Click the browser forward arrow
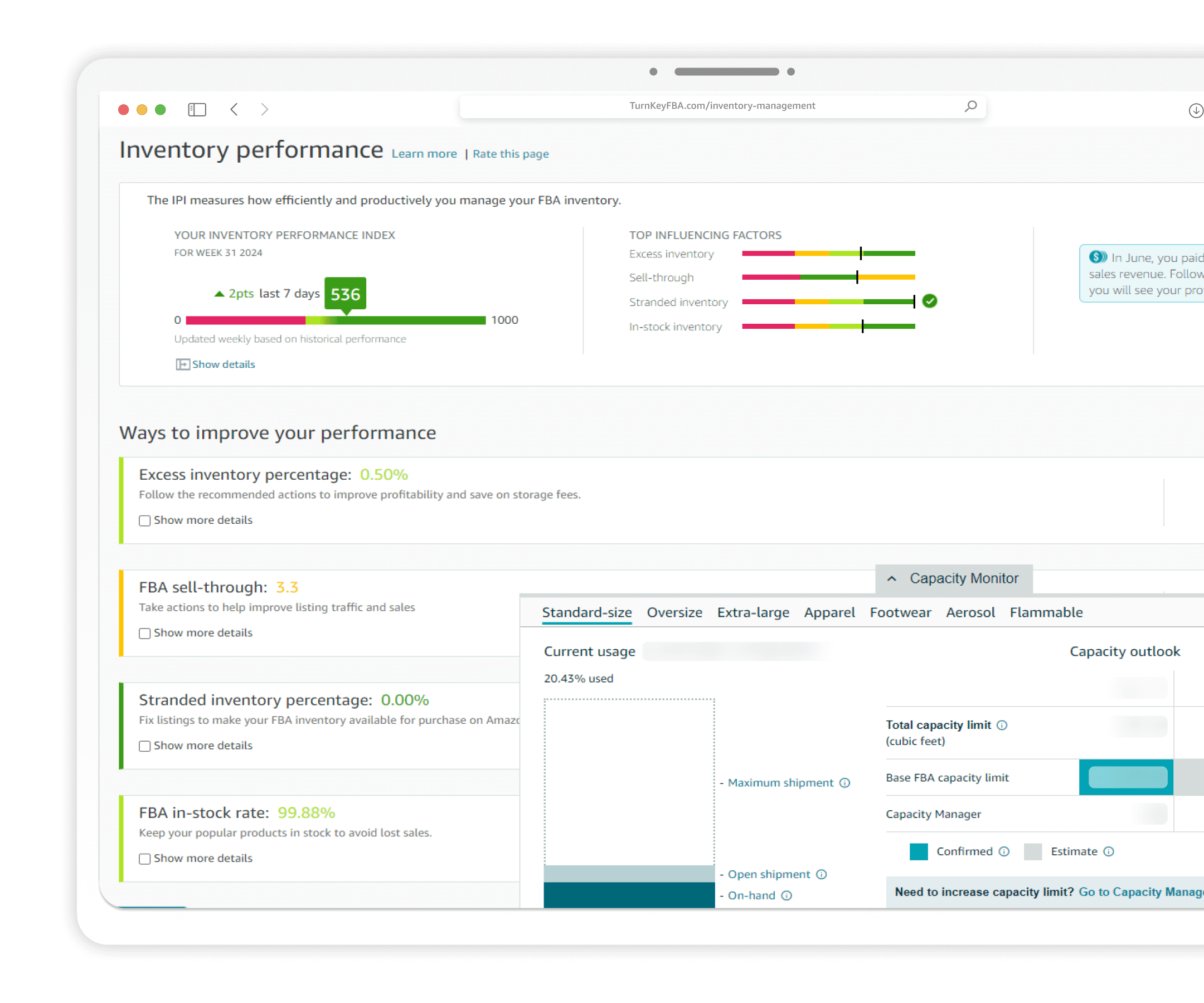This screenshot has width=1204, height=1003. coord(264,109)
